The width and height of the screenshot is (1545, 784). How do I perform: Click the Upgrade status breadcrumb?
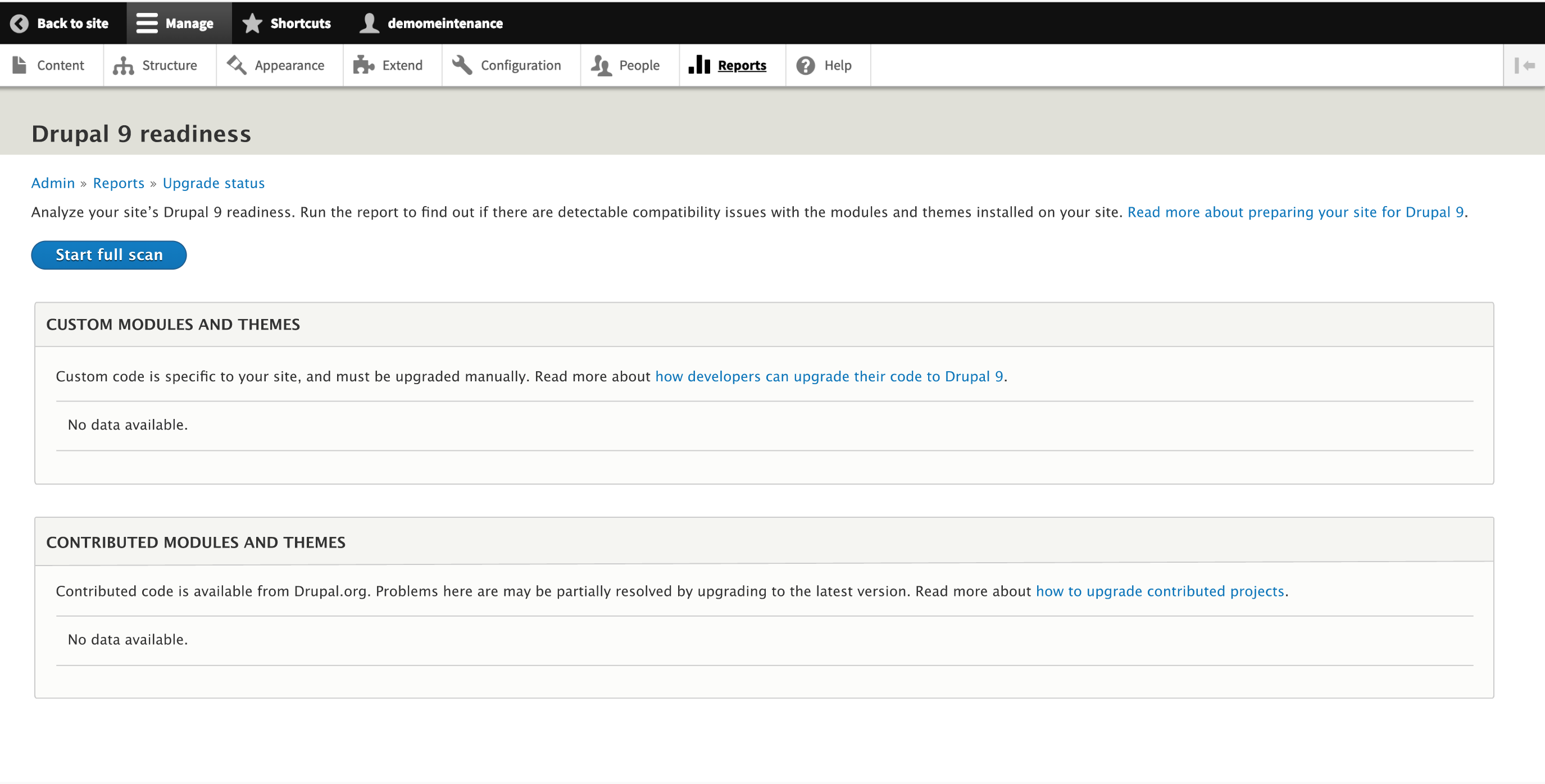pyautogui.click(x=213, y=183)
